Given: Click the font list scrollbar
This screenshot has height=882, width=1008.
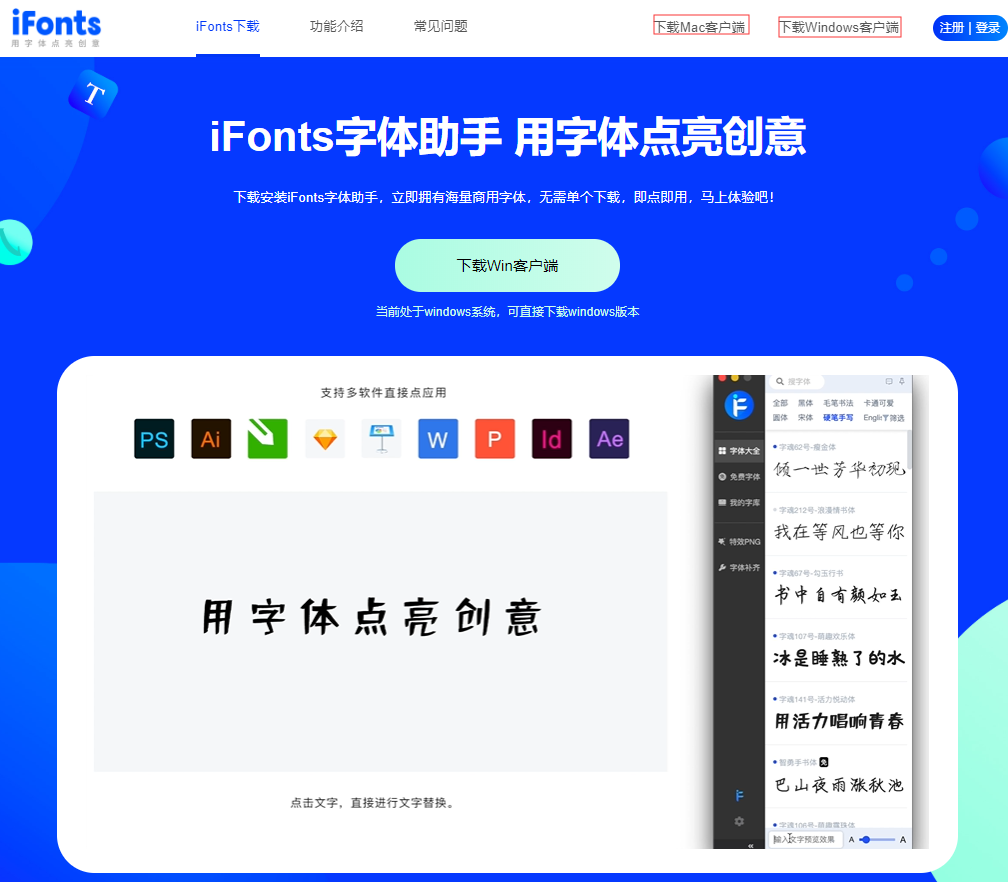Looking at the screenshot, I should tap(909, 450).
